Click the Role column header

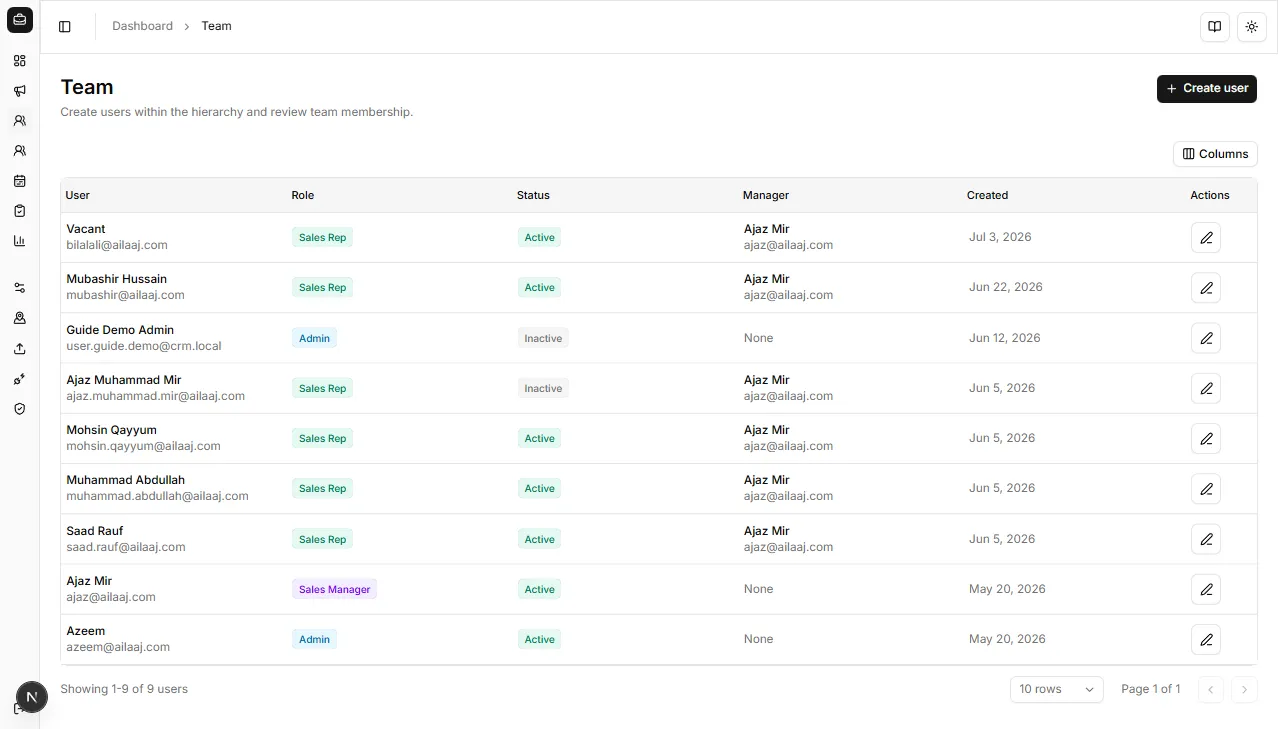pos(303,195)
